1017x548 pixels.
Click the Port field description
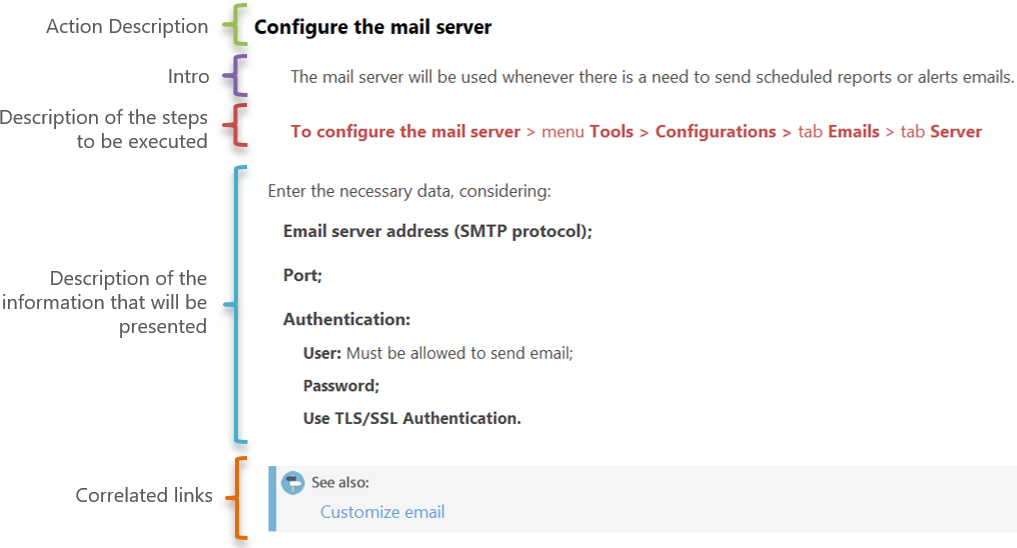pyautogui.click(x=302, y=275)
